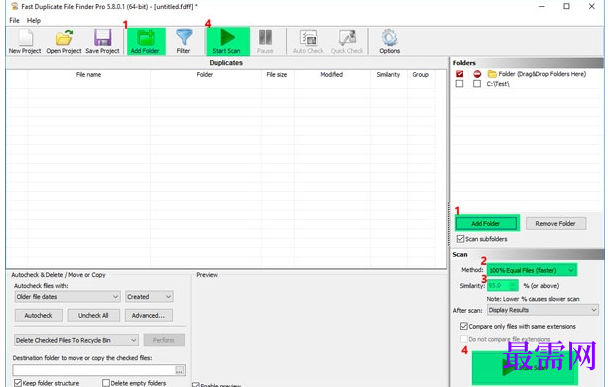615x387 pixels.
Task: Open the File menu
Action: tap(15, 20)
